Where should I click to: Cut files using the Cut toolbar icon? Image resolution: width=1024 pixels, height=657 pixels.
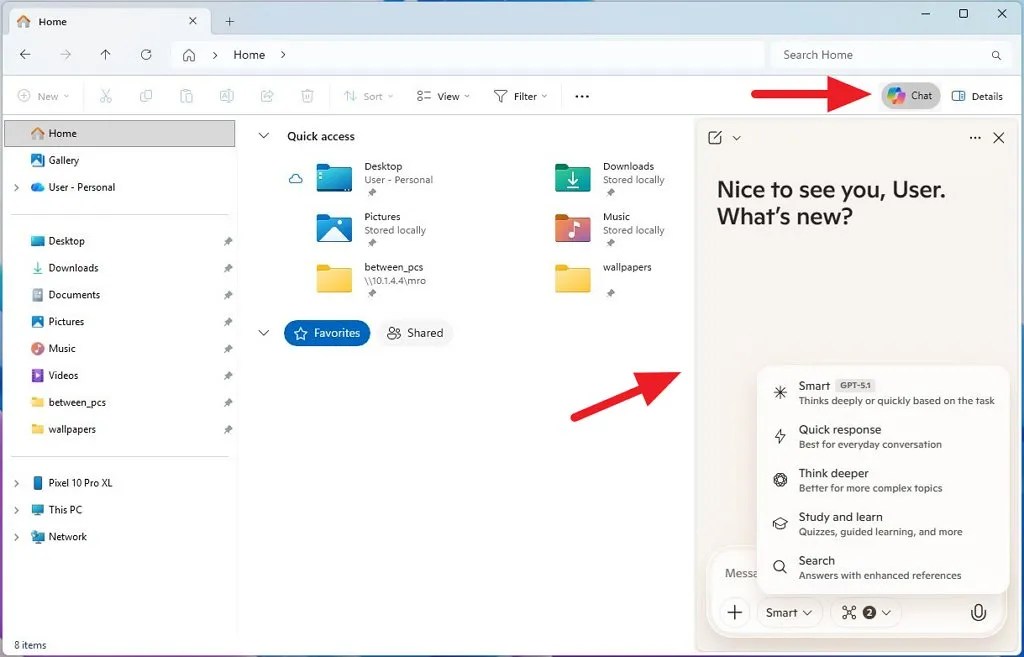(x=106, y=95)
